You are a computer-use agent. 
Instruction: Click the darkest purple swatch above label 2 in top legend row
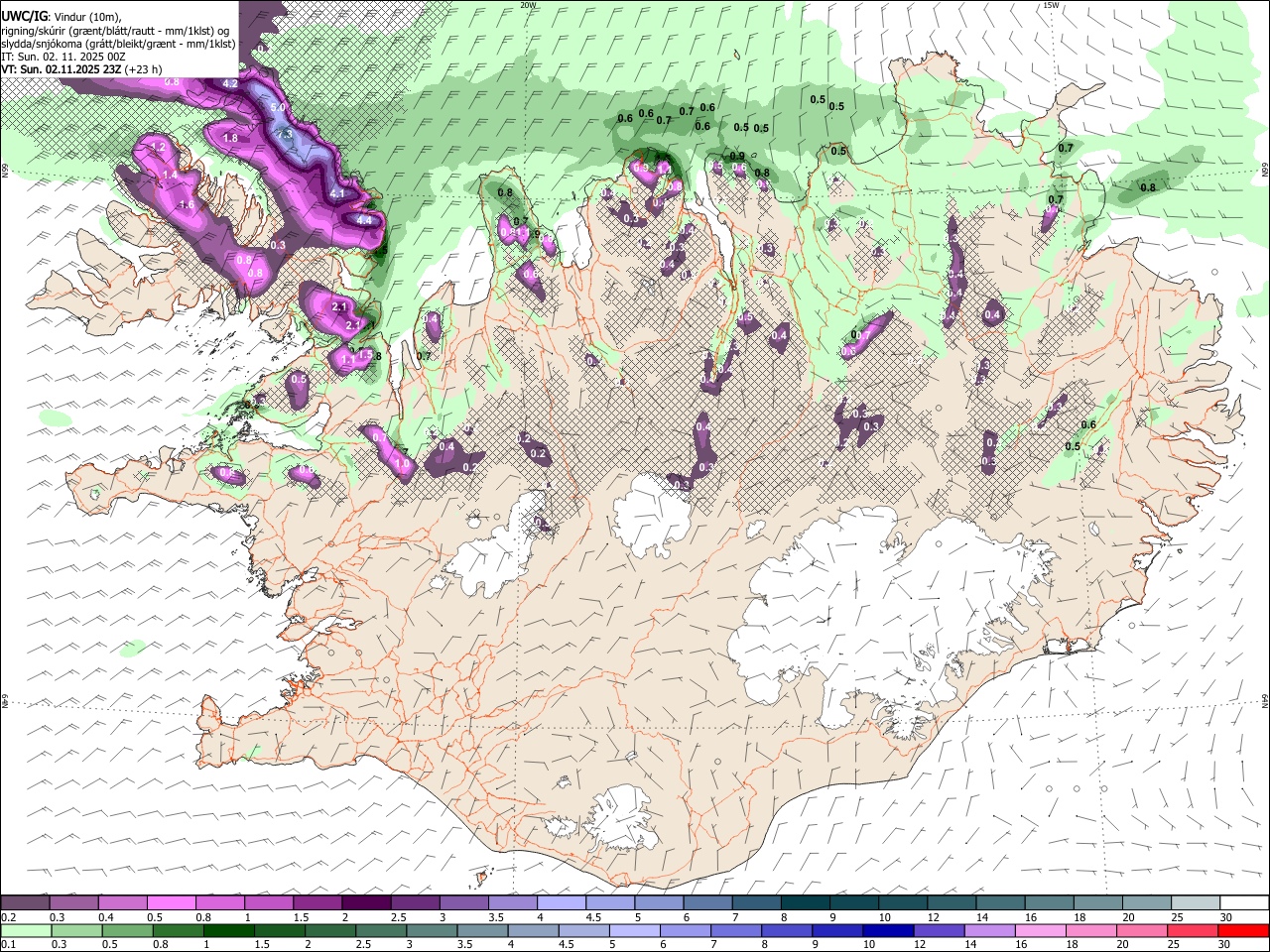coord(365,903)
